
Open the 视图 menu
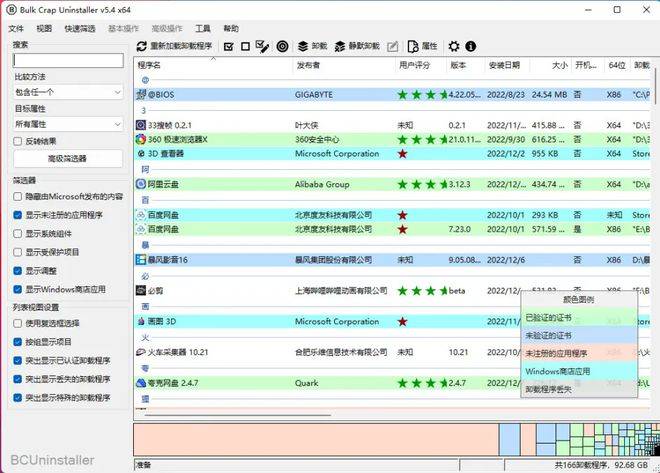click(44, 29)
